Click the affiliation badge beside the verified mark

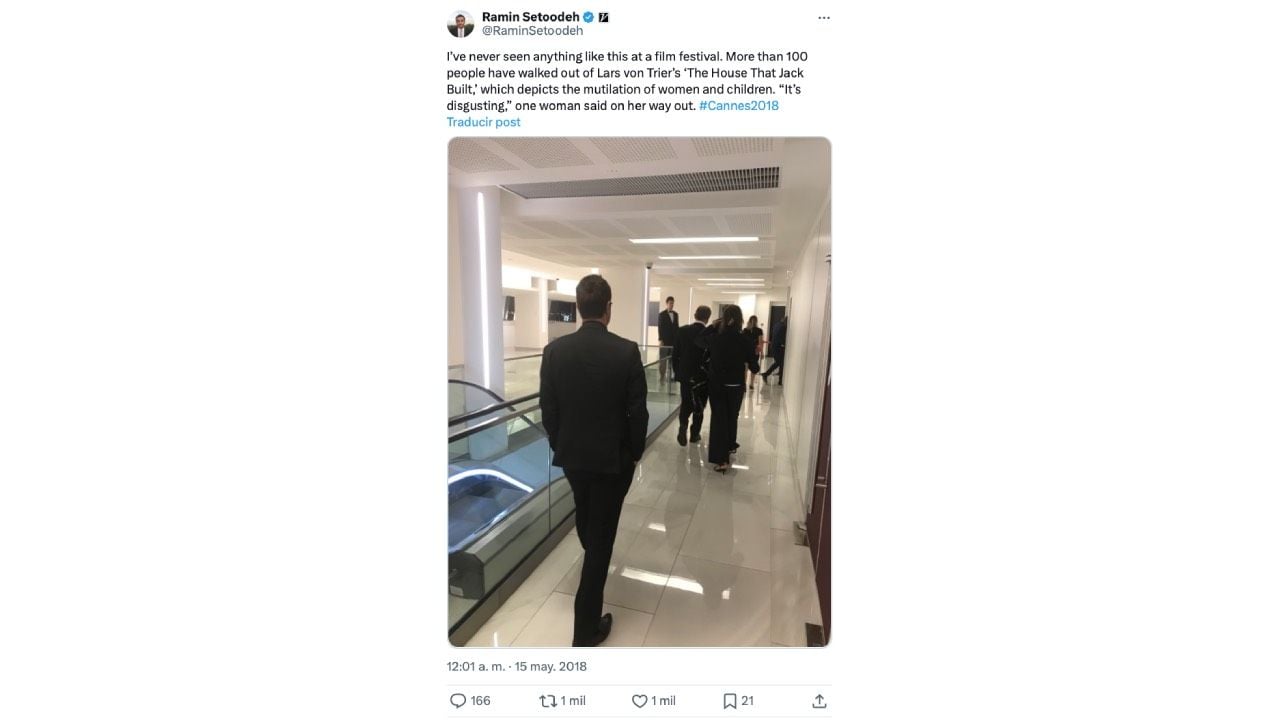click(x=603, y=17)
